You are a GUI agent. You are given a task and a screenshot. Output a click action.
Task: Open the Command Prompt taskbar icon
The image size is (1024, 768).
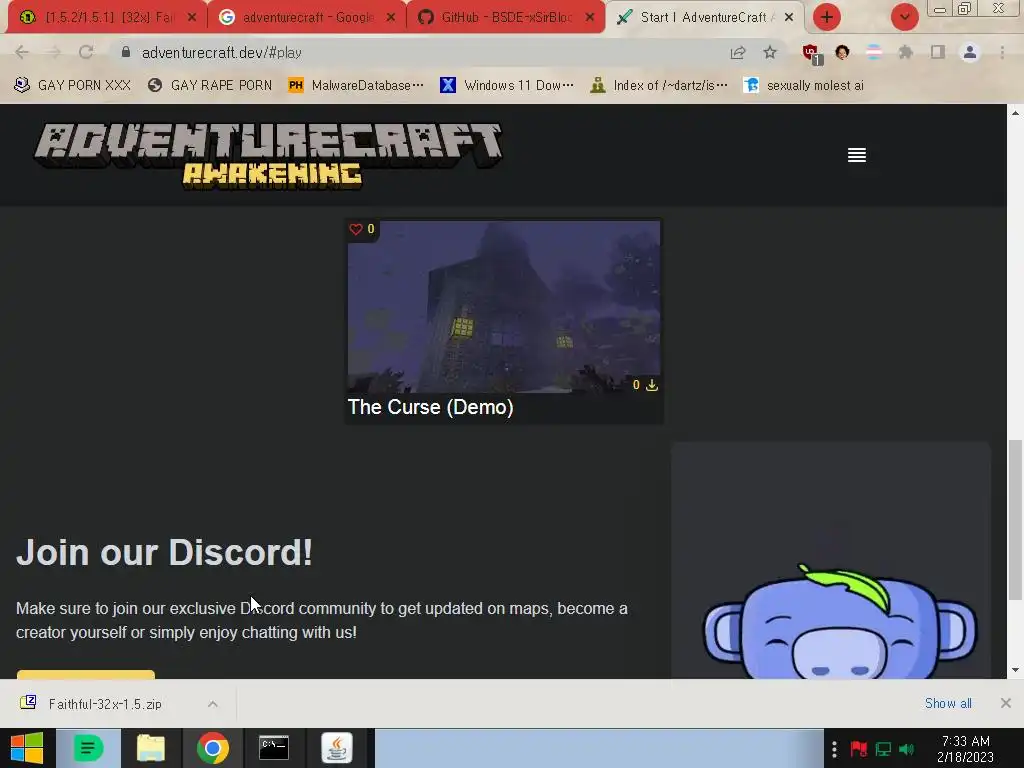pyautogui.click(x=274, y=748)
